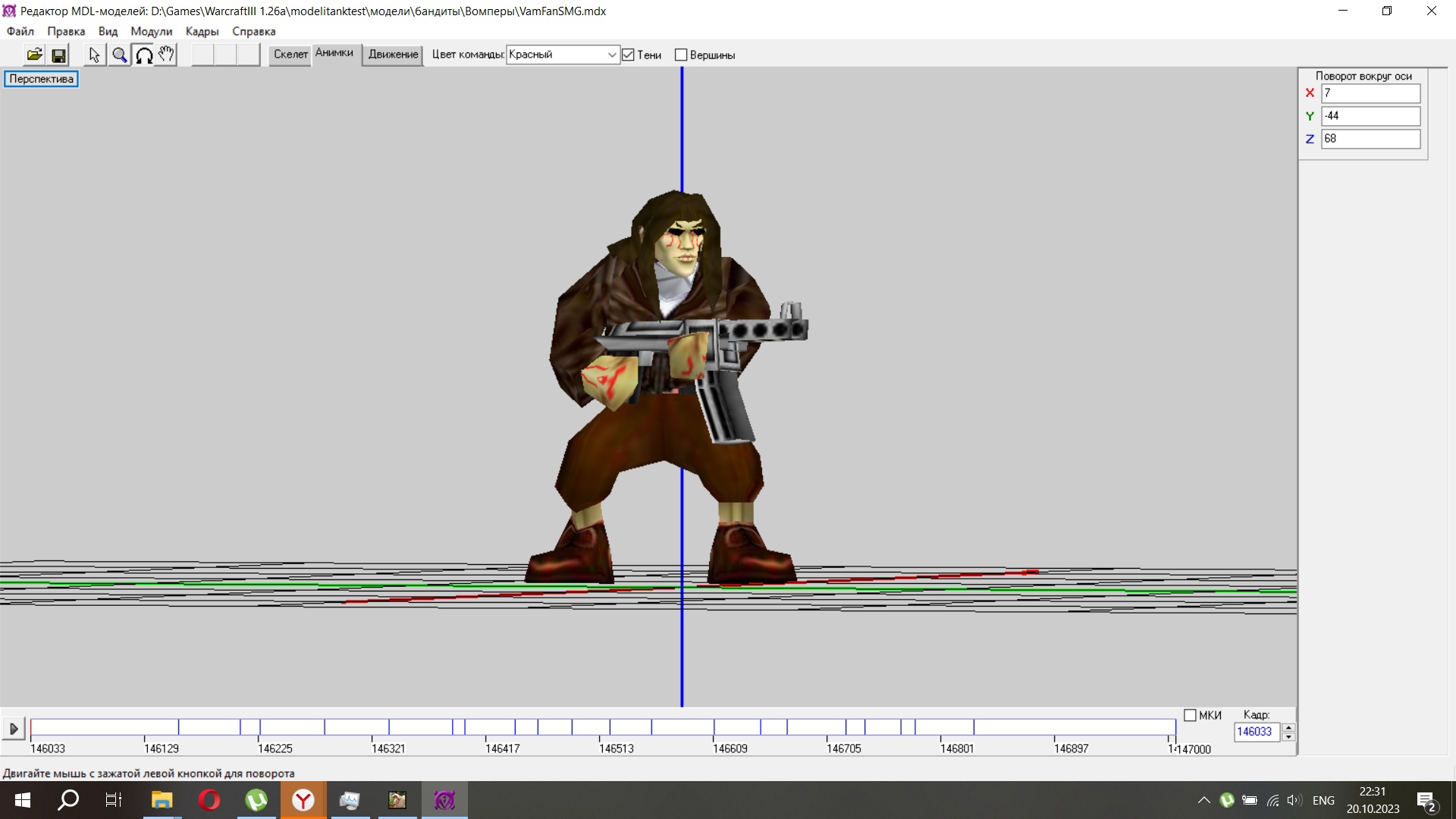Switch to the Скелет tab

click(x=290, y=54)
